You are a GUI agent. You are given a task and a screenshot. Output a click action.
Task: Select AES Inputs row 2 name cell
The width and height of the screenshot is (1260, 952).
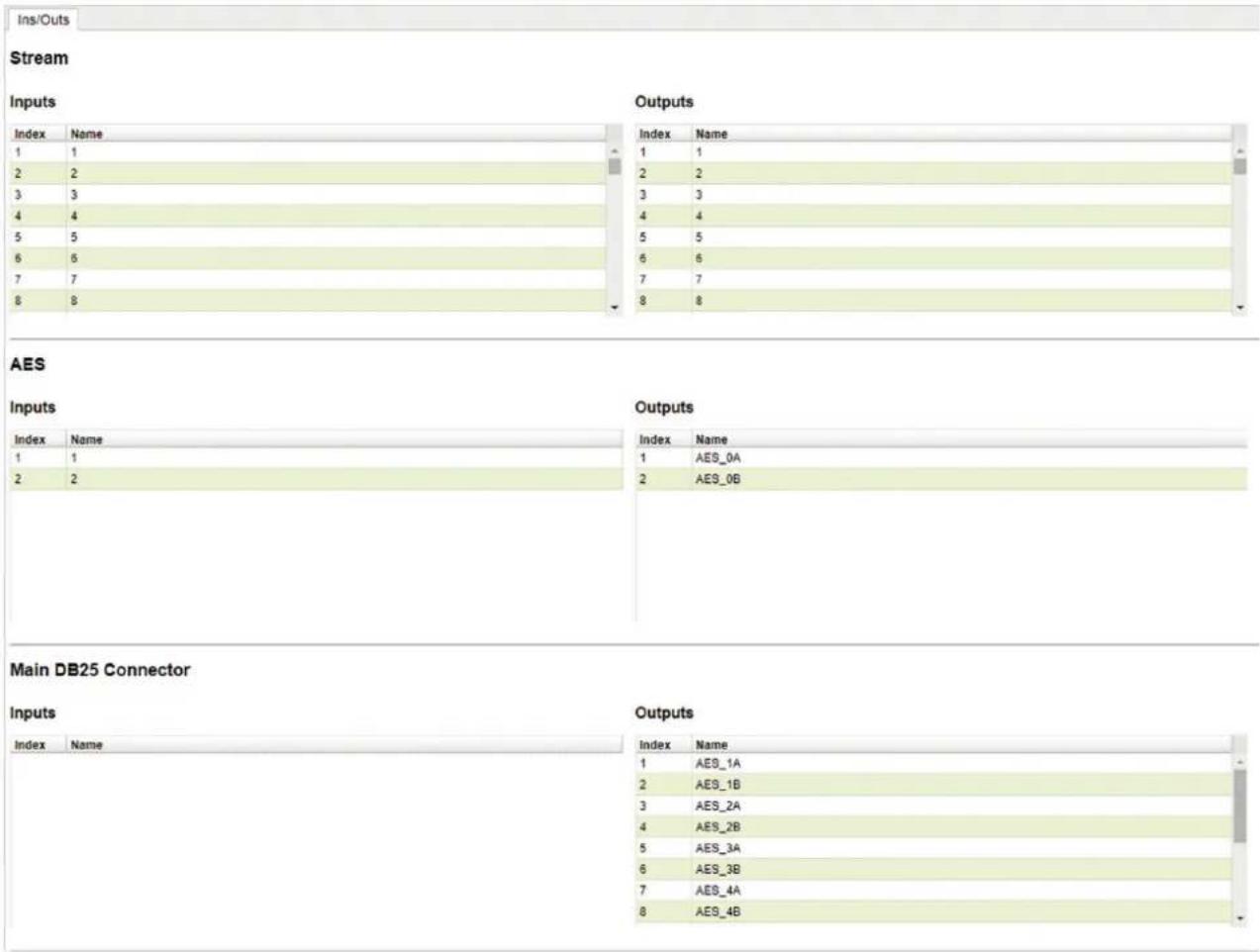[x=344, y=479]
